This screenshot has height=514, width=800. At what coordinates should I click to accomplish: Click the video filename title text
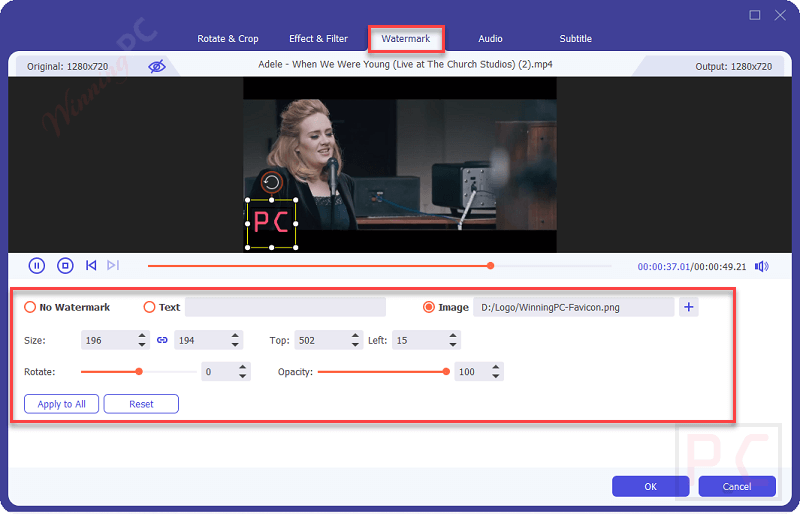[x=405, y=64]
